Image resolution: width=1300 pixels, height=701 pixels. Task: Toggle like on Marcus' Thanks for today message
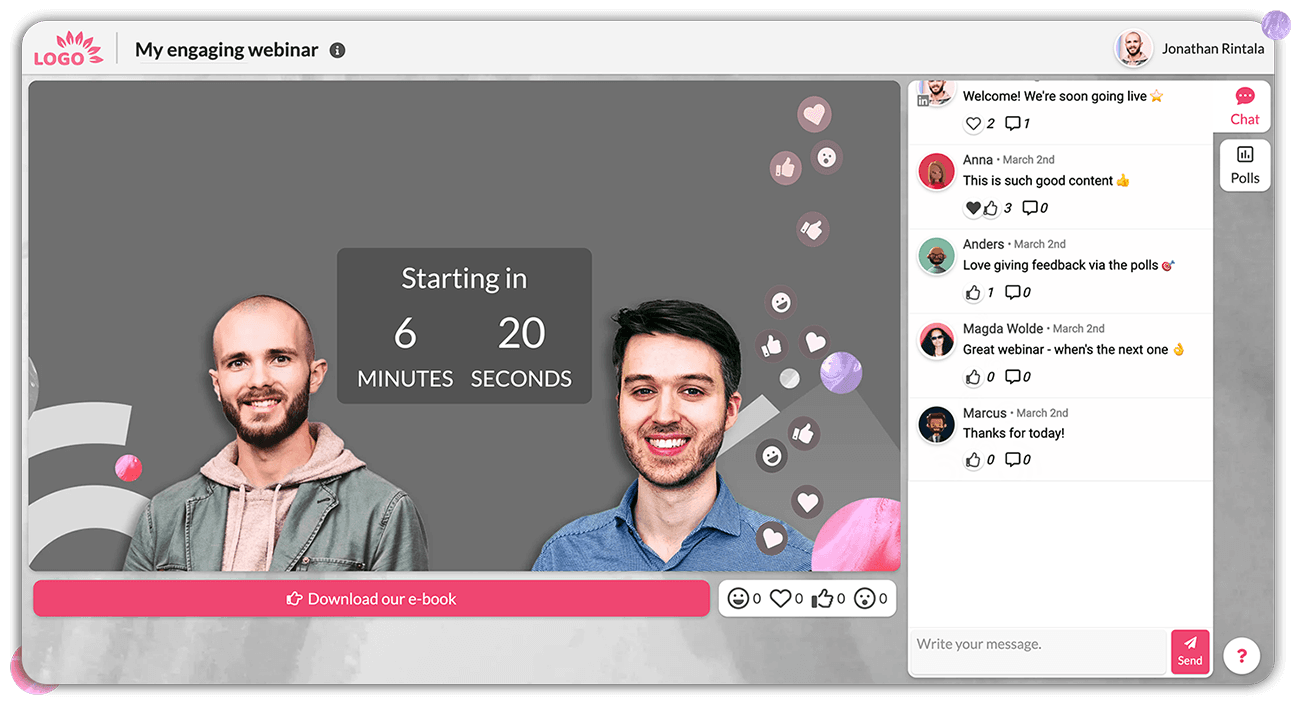973,460
